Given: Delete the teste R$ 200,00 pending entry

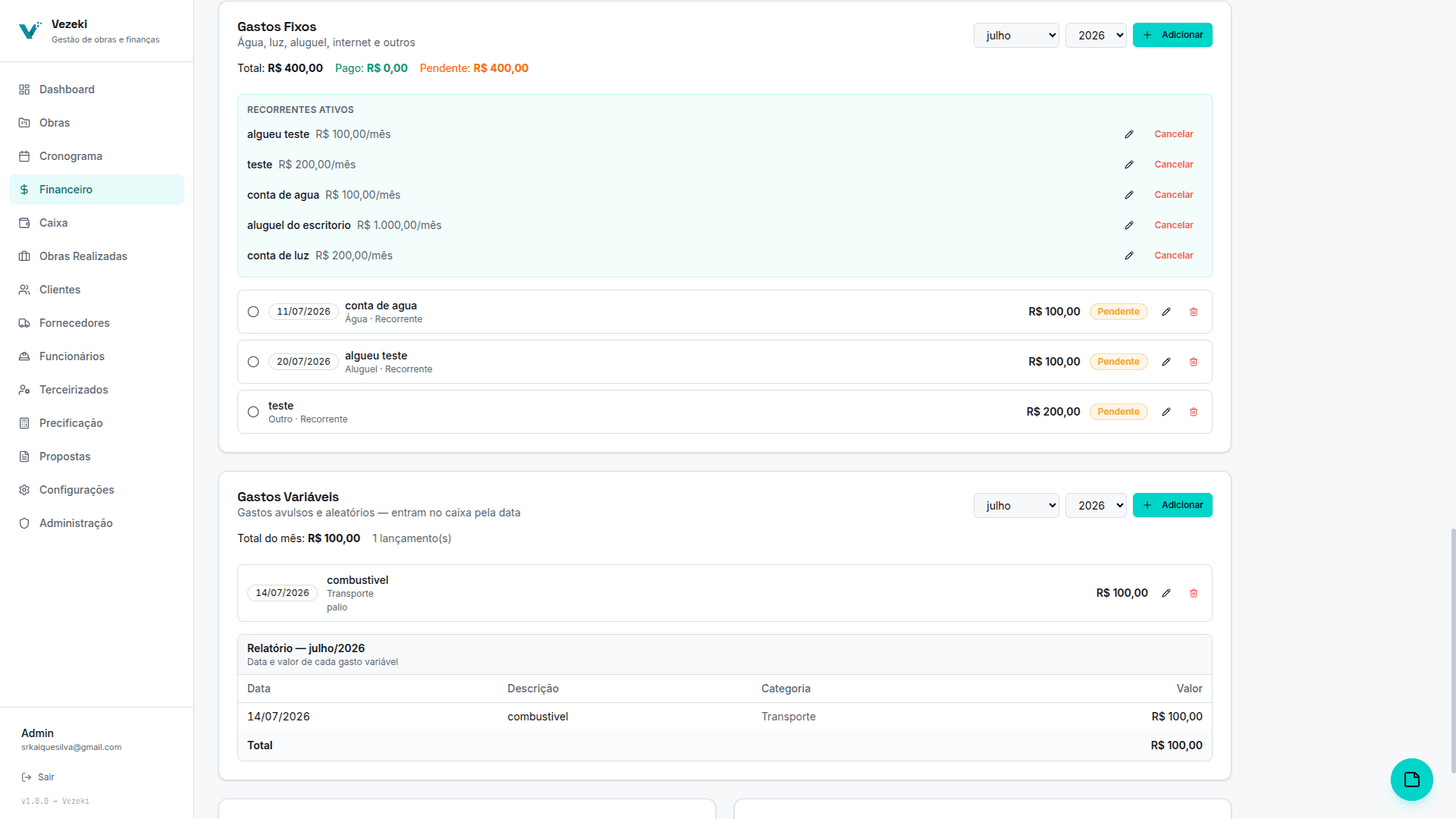Looking at the screenshot, I should tap(1194, 412).
